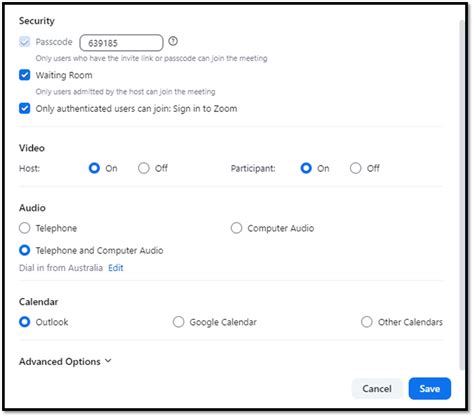Click the vertical scrollbar on the right
The height and width of the screenshot is (417, 474).
point(462,195)
